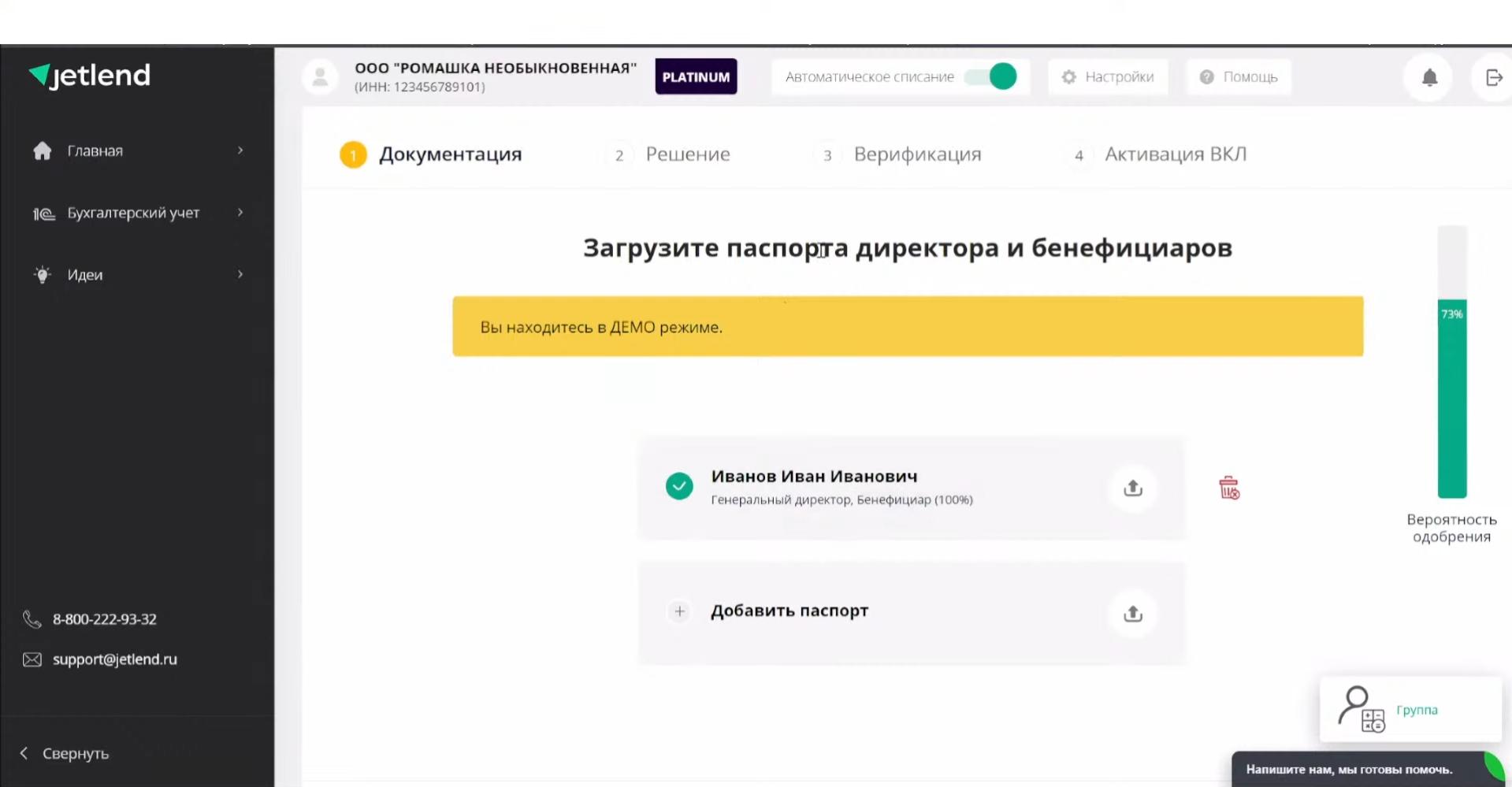Screen dimensions: 1512x787
Task: Click phone number 8-800-222-93-32
Action: point(105,619)
